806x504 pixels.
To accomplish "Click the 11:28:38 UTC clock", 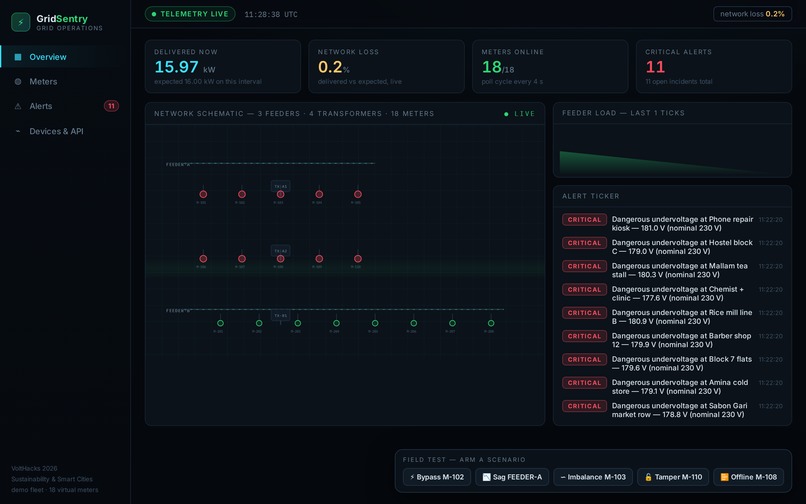I will click(271, 14).
